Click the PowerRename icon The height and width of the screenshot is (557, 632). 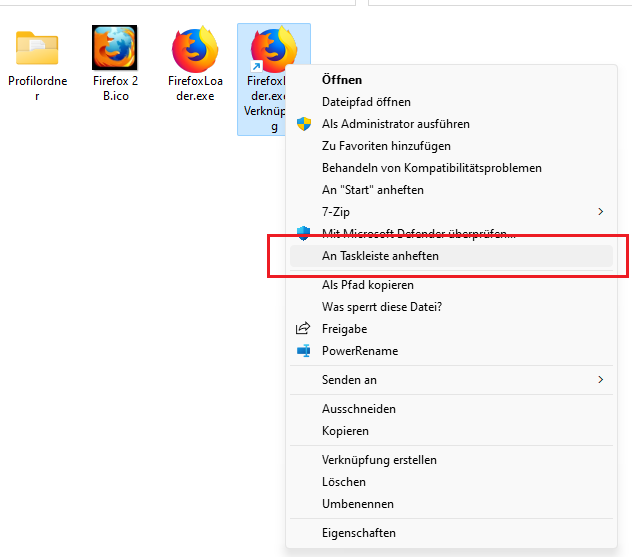point(304,351)
